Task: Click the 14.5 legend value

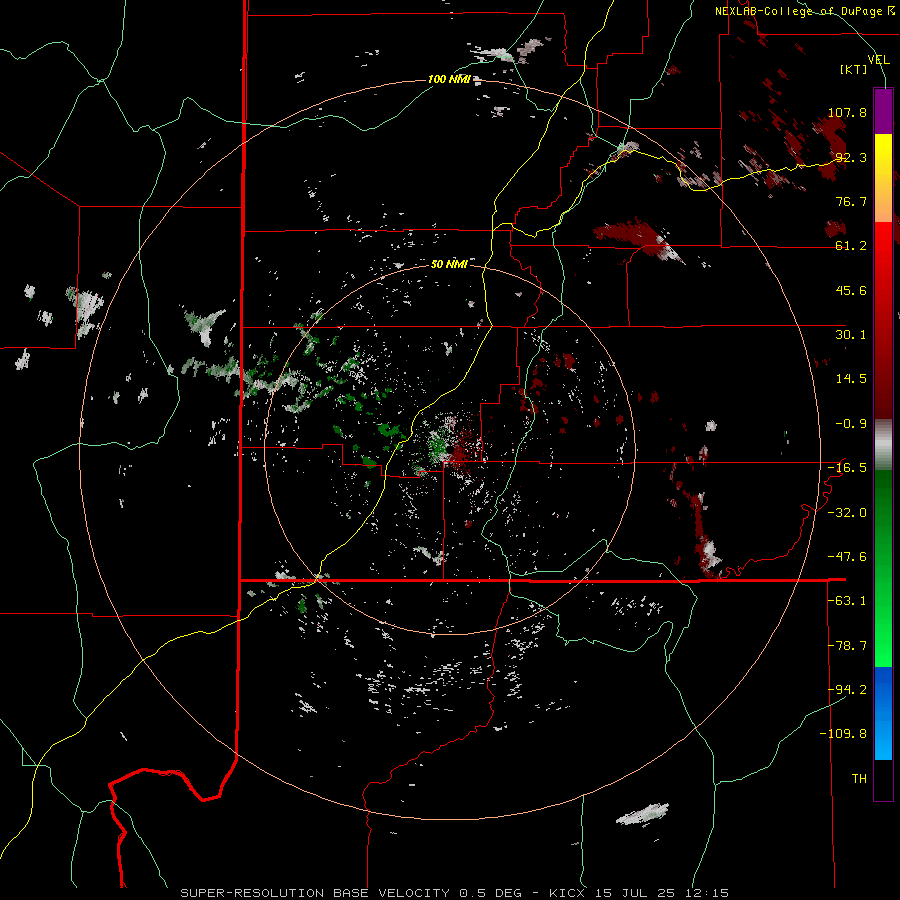Action: pyautogui.click(x=851, y=379)
